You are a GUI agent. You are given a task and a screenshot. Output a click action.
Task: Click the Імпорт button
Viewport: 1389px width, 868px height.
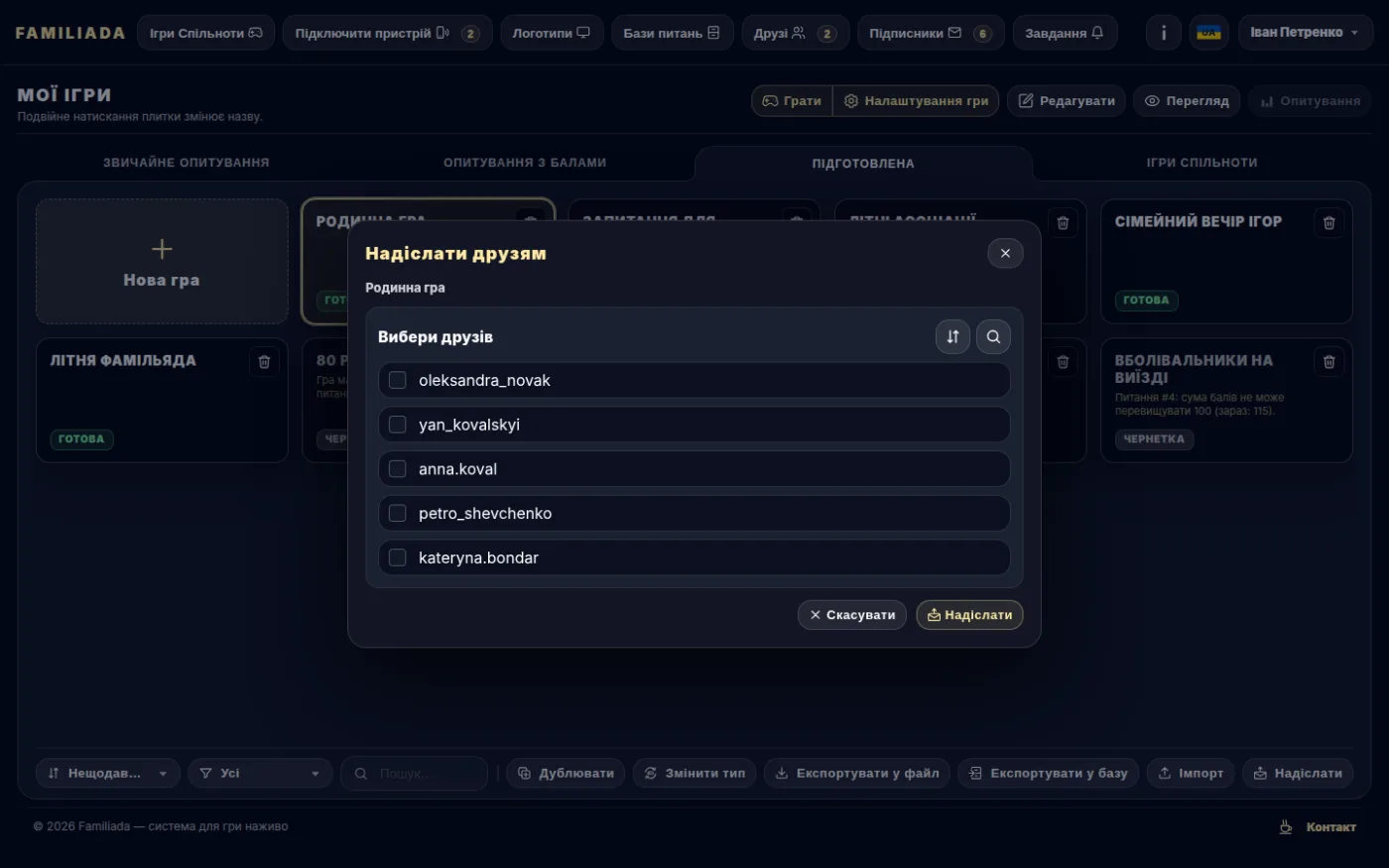[1191, 774]
